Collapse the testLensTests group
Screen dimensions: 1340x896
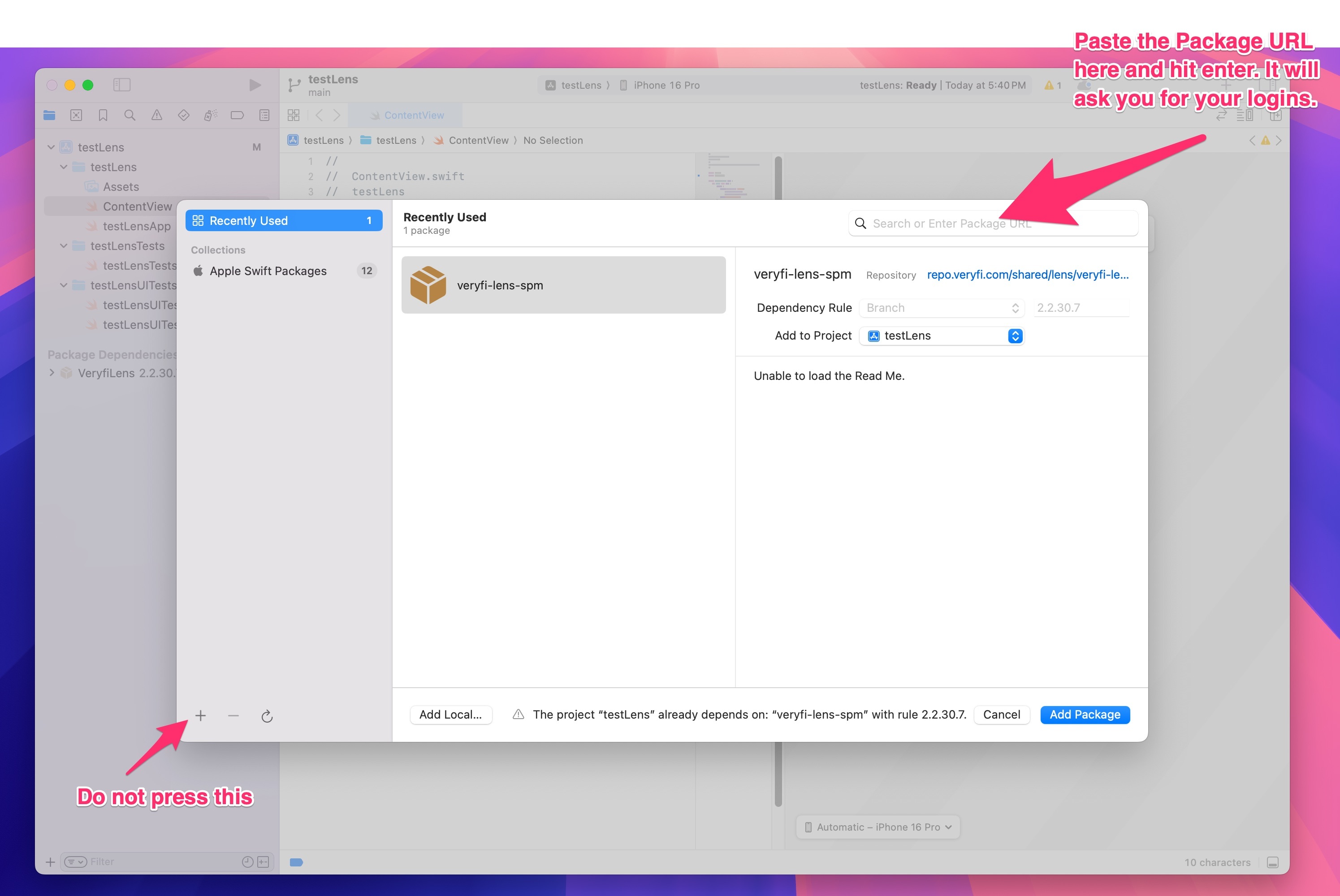click(64, 246)
